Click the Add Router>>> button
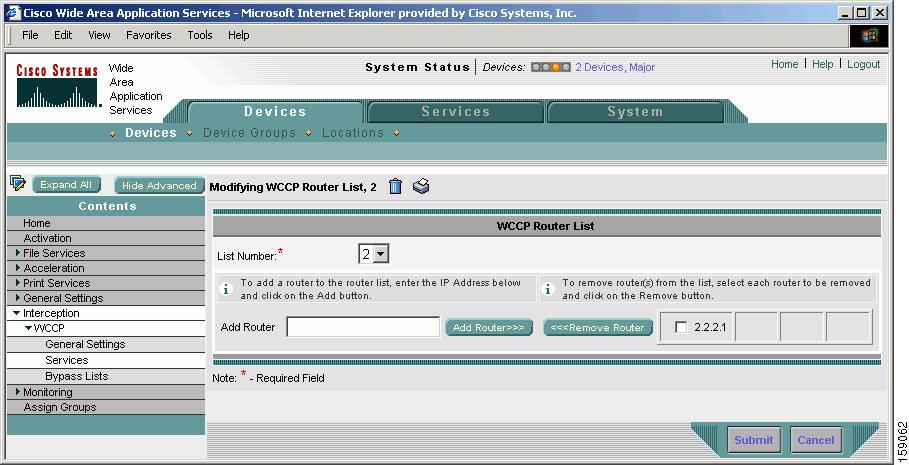The width and height of the screenshot is (909, 465). click(x=489, y=328)
